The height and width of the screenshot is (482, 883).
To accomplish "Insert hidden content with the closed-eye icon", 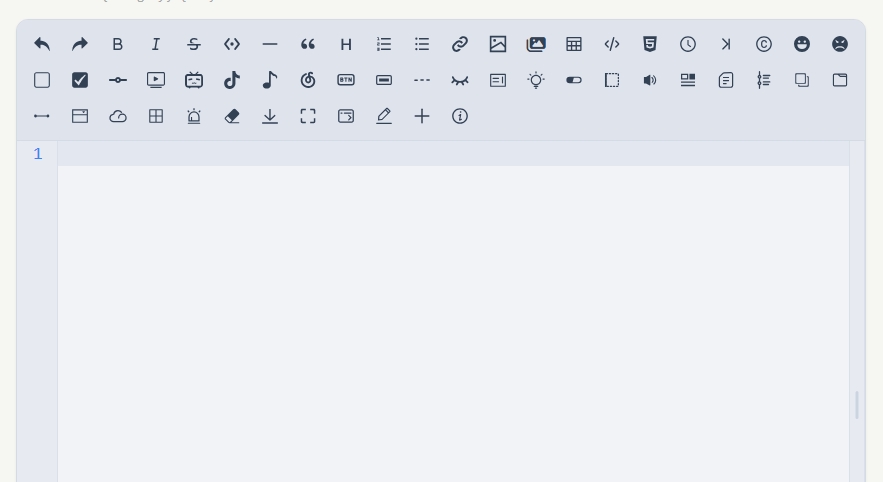I will [460, 81].
